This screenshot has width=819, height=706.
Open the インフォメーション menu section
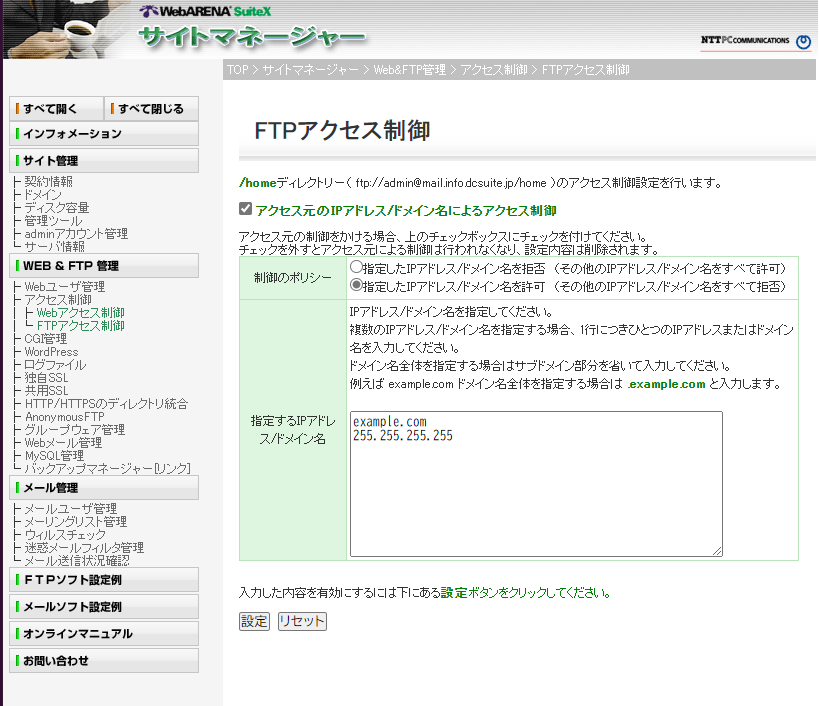tap(104, 133)
